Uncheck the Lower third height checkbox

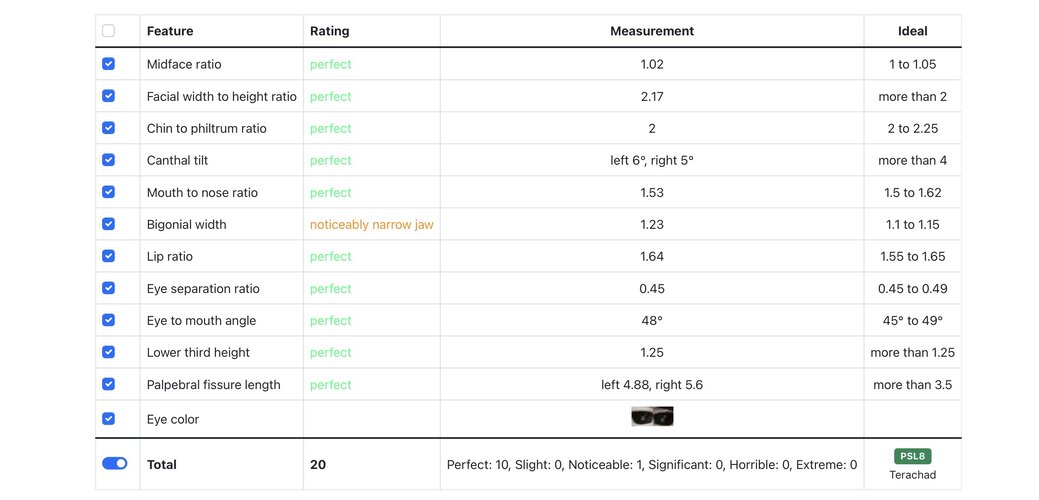[x=108, y=352]
